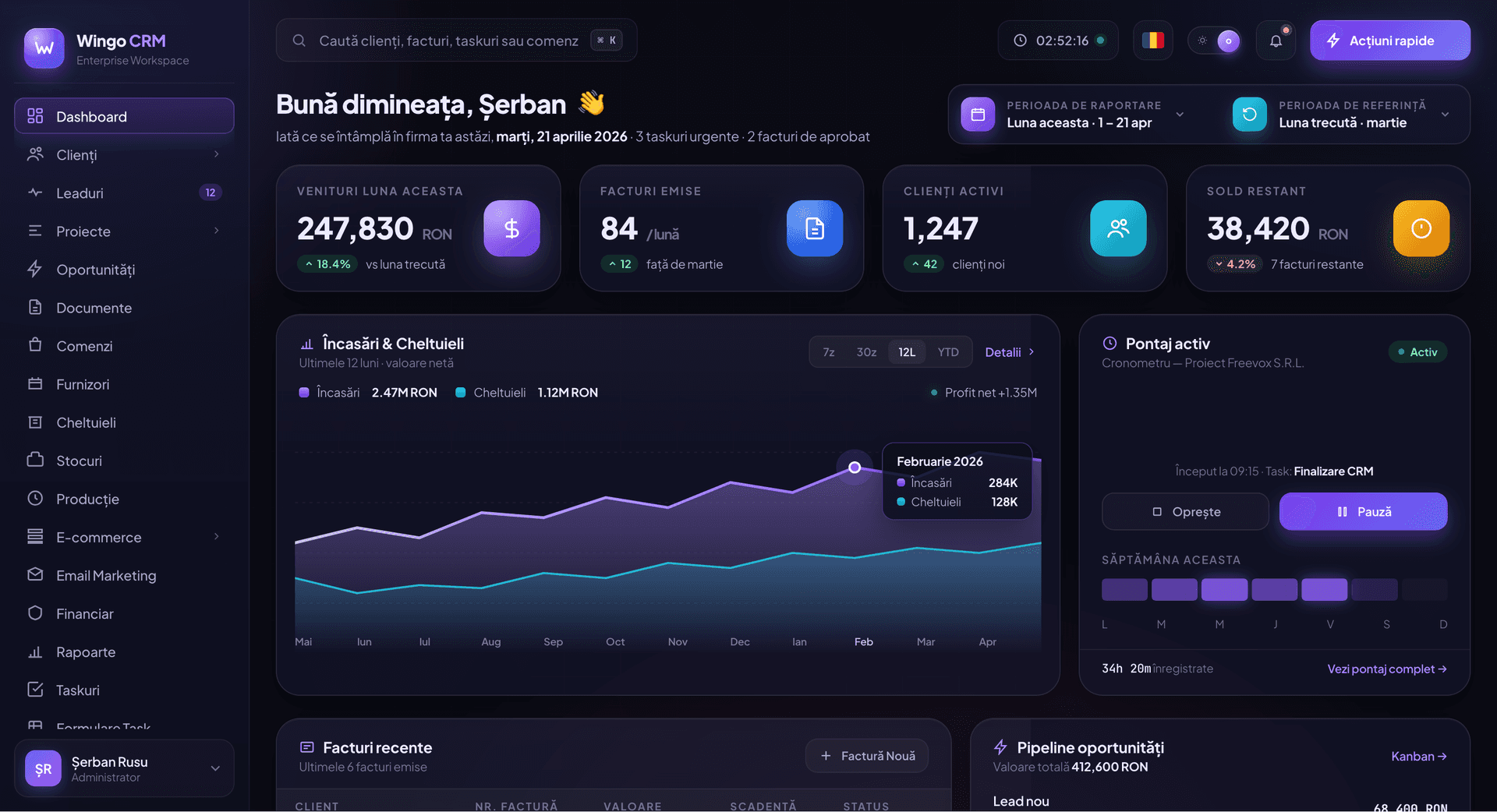
Task: Click the teal active clients icon
Action: 1117,228
